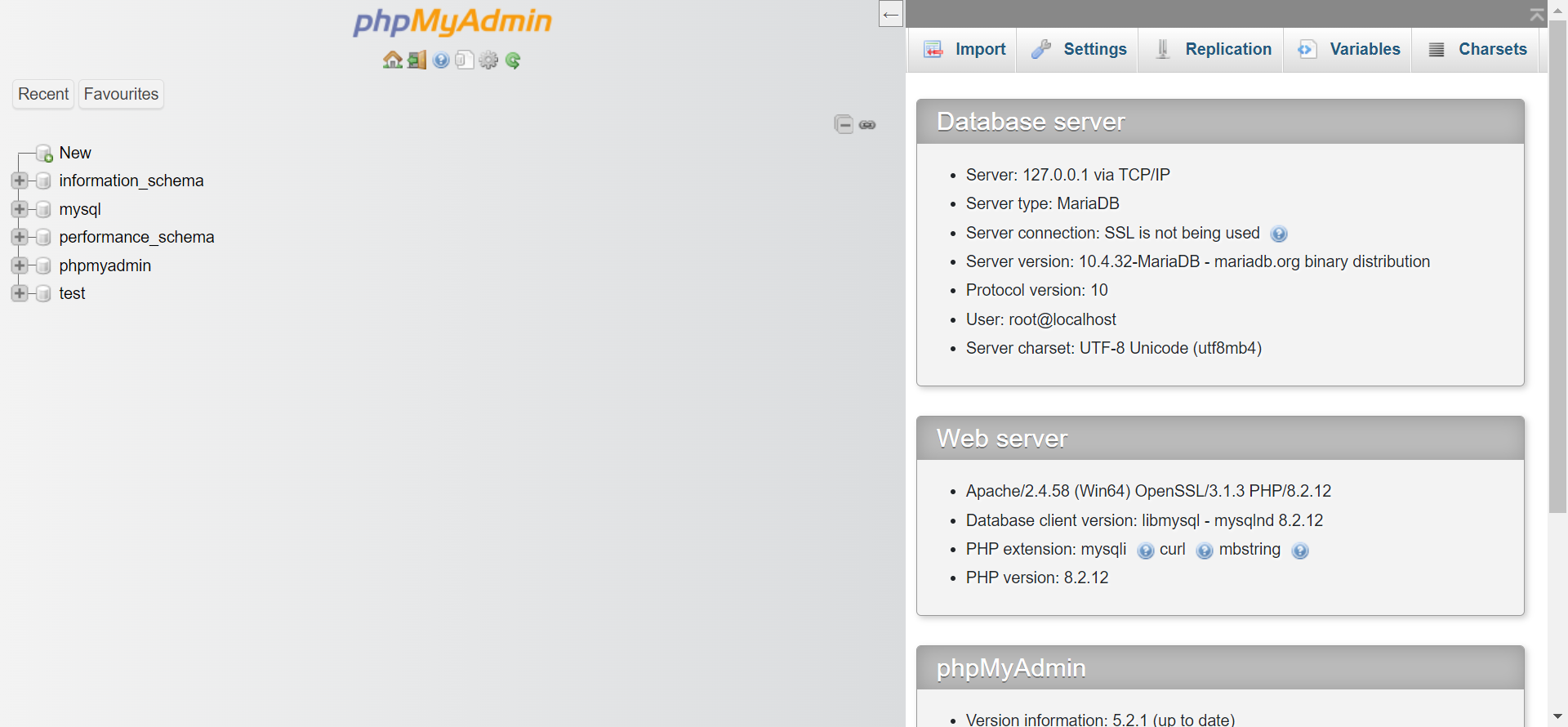Expand the information_schema database node
The width and height of the screenshot is (1568, 727).
click(x=20, y=181)
